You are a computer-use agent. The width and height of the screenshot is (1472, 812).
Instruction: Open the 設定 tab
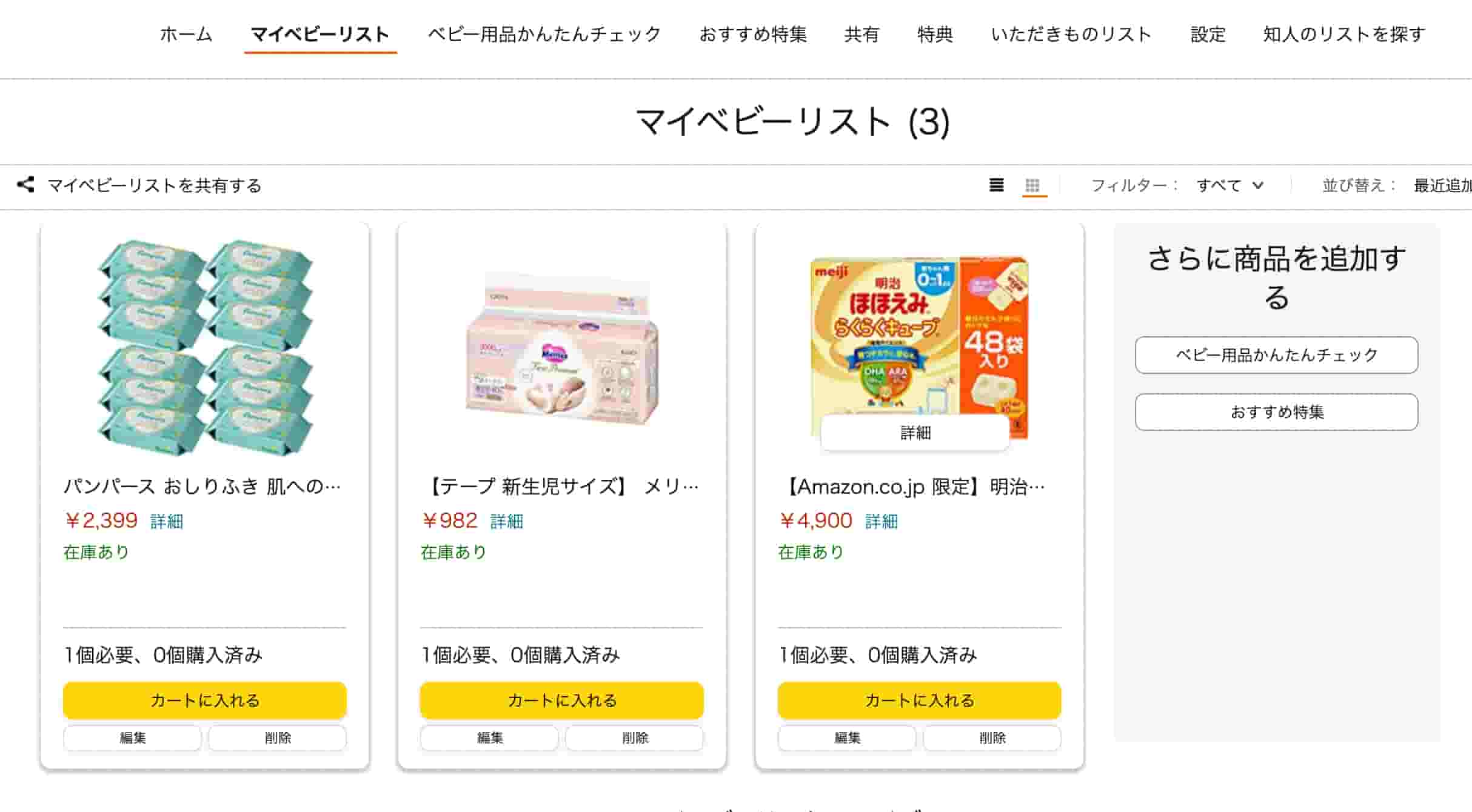1208,35
